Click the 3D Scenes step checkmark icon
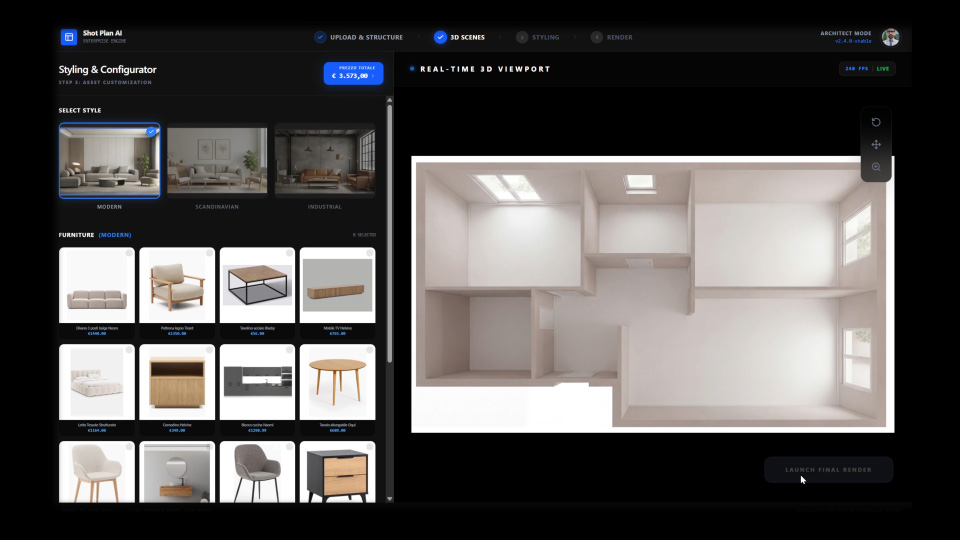This screenshot has width=960, height=540. click(440, 37)
